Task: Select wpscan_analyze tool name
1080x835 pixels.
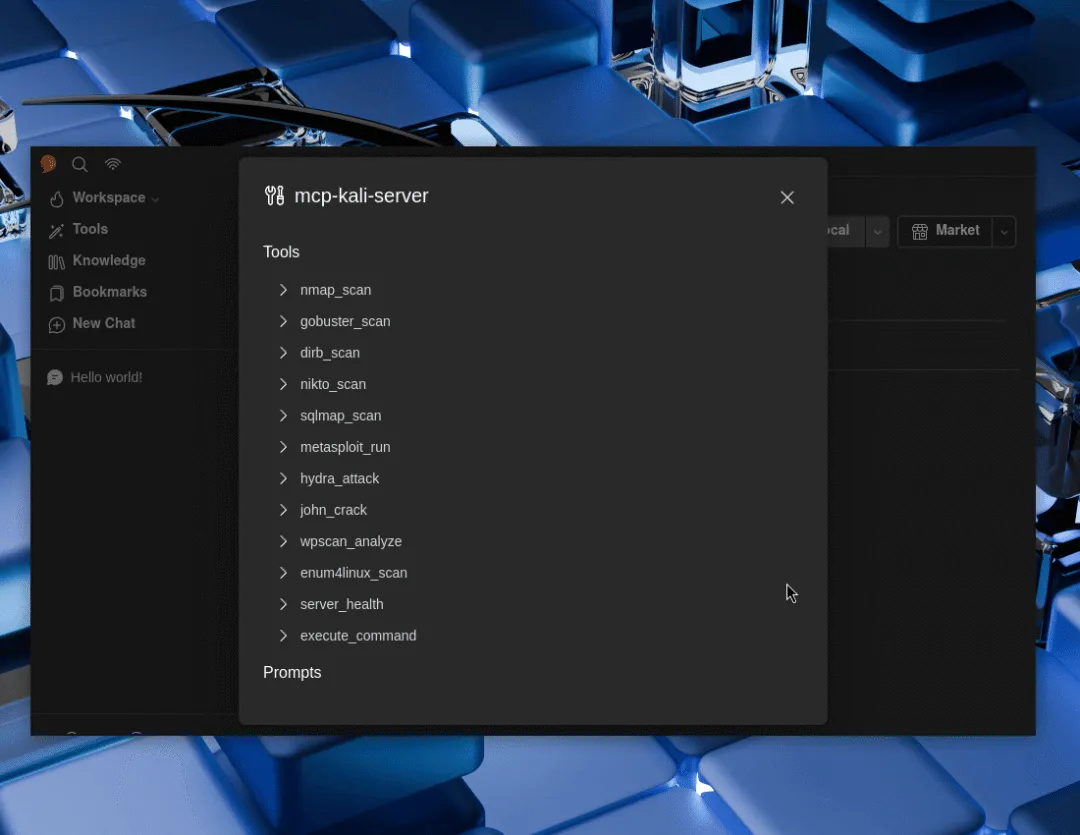Action: coord(351,542)
